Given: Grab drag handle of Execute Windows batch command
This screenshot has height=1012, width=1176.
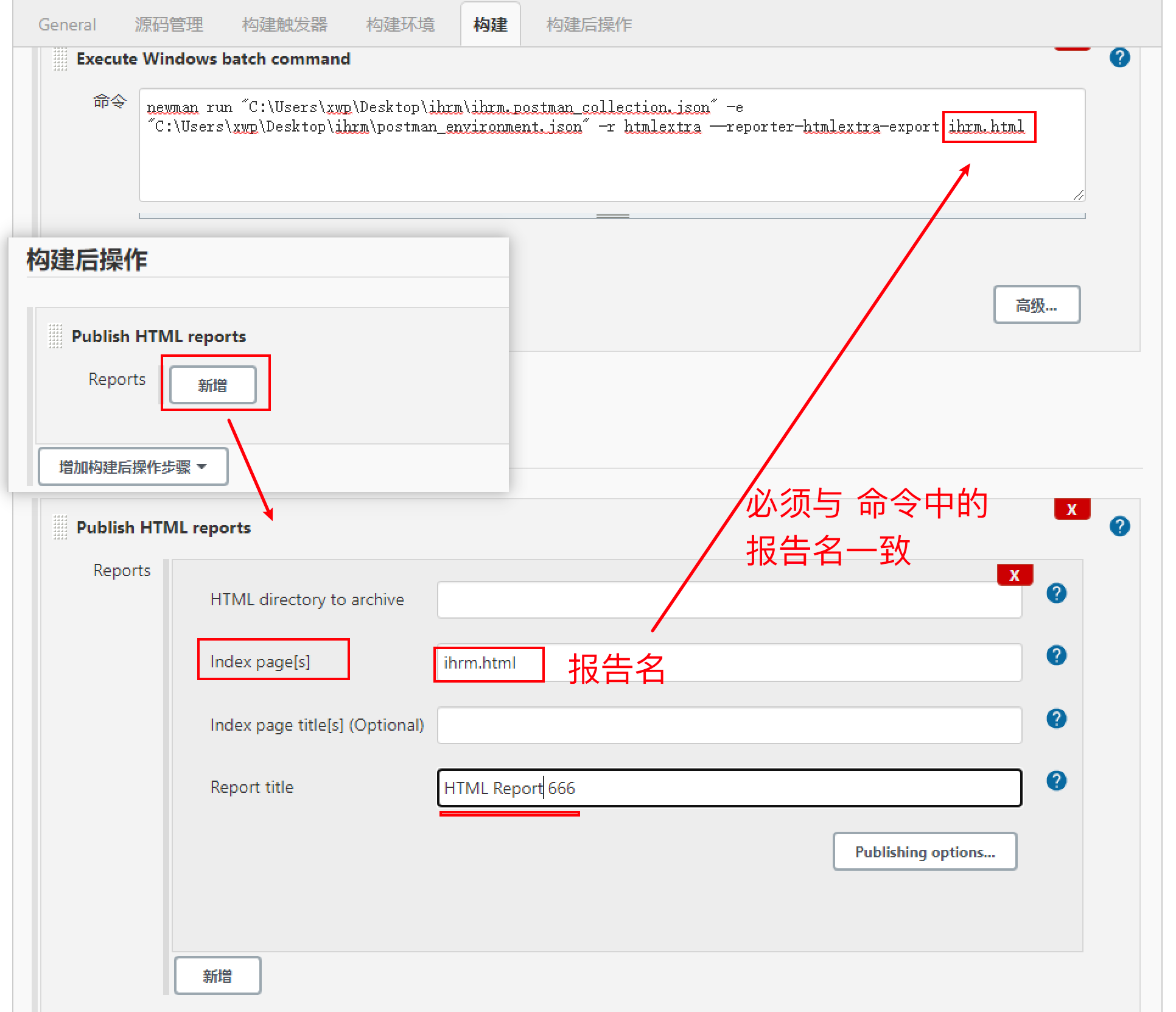Looking at the screenshot, I should point(60,59).
